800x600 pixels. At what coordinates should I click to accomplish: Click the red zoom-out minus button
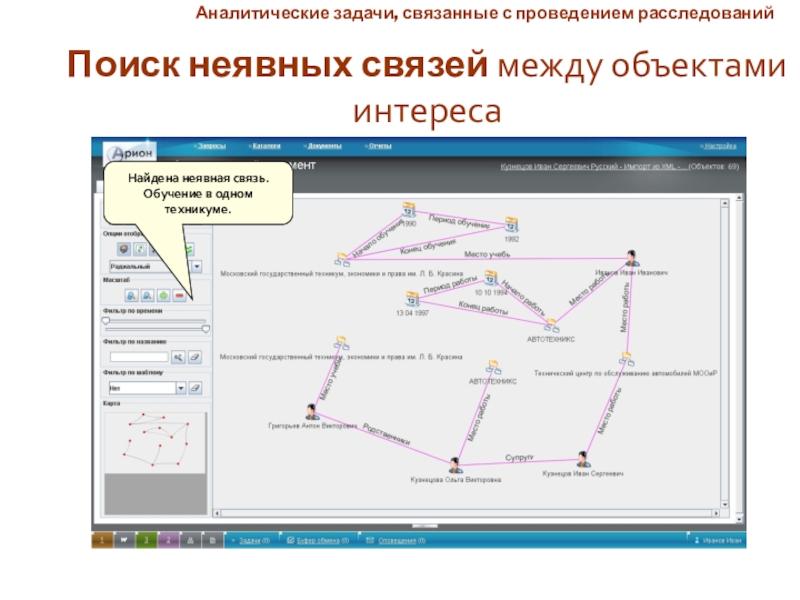(180, 296)
